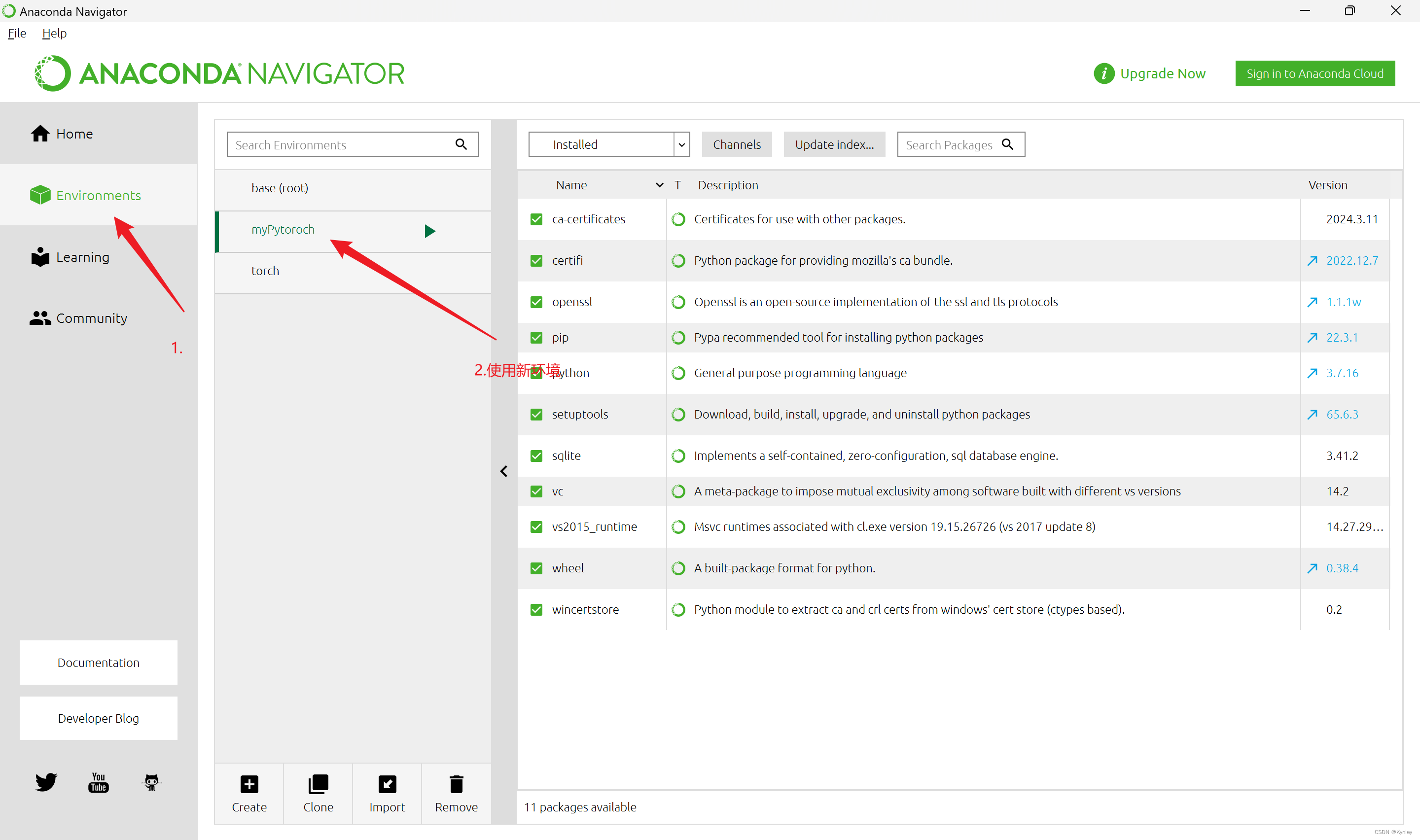1420x840 pixels.
Task: Open the Twitter bird icon link
Action: (x=46, y=782)
